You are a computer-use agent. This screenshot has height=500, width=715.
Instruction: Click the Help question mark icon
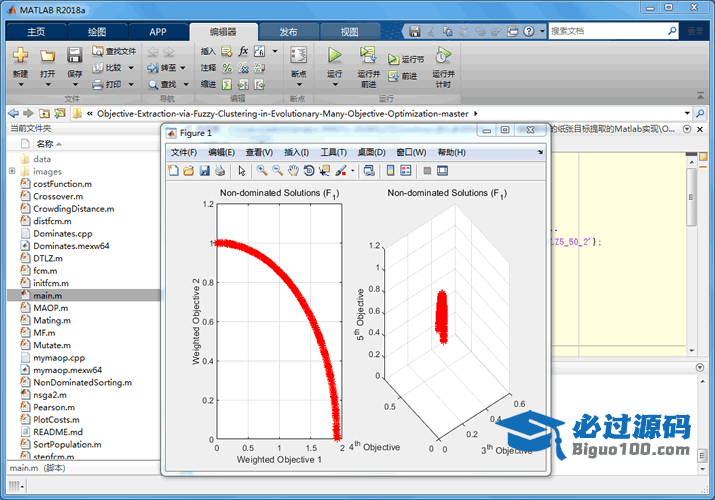528,31
